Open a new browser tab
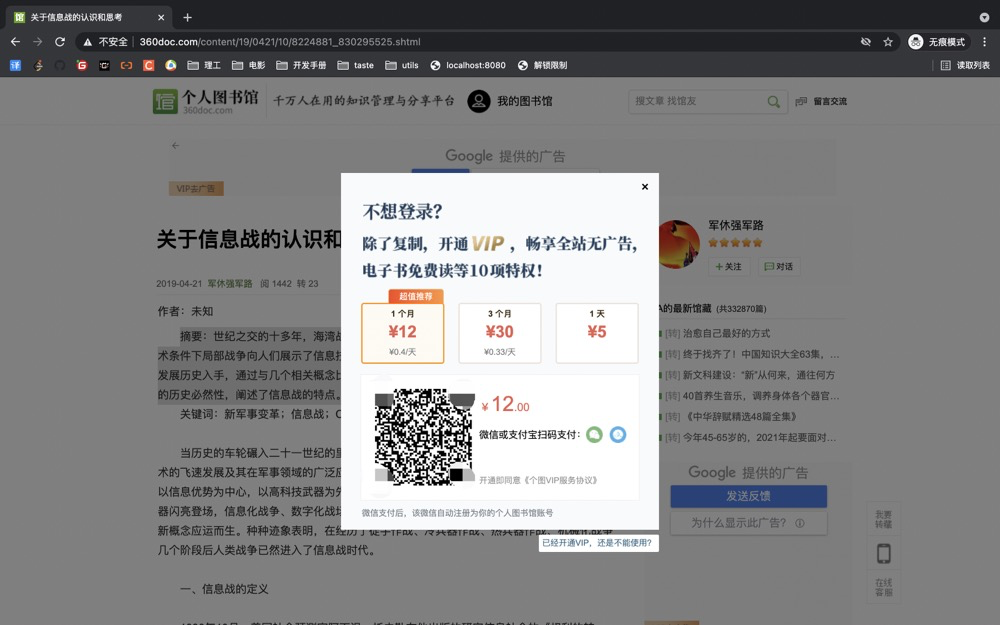 coord(188,17)
